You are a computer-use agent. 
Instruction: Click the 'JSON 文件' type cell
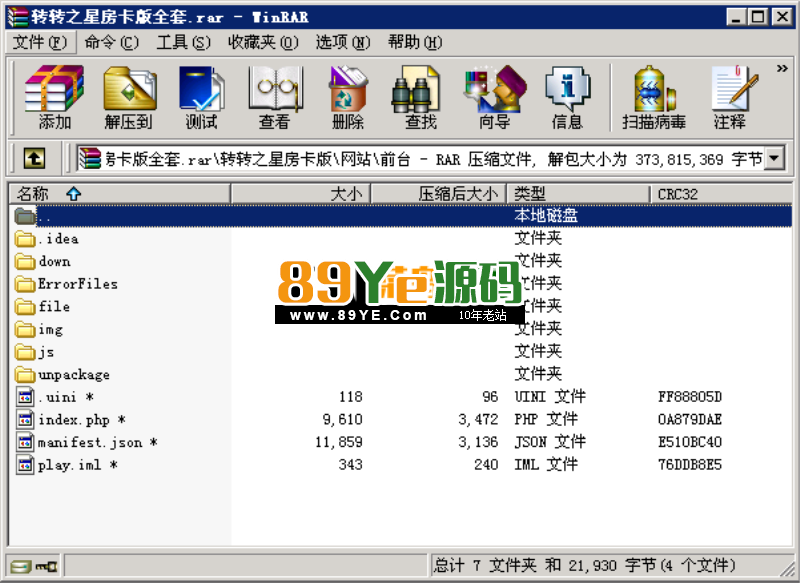[x=550, y=442]
